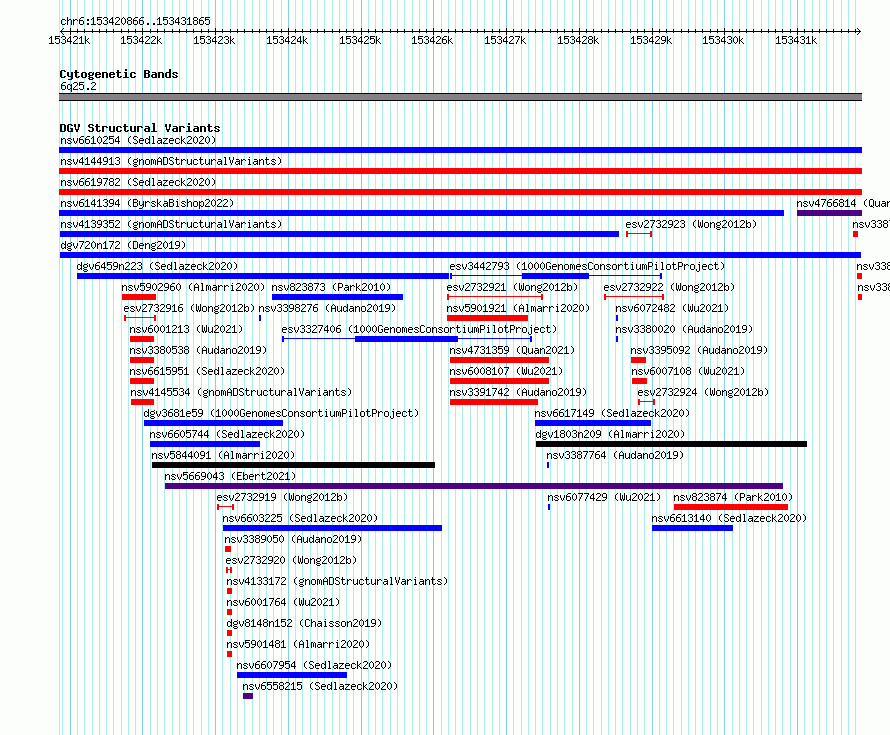The image size is (890, 735).
Task: Open nsv4731359 (Quan2021) label
Action: [512, 350]
